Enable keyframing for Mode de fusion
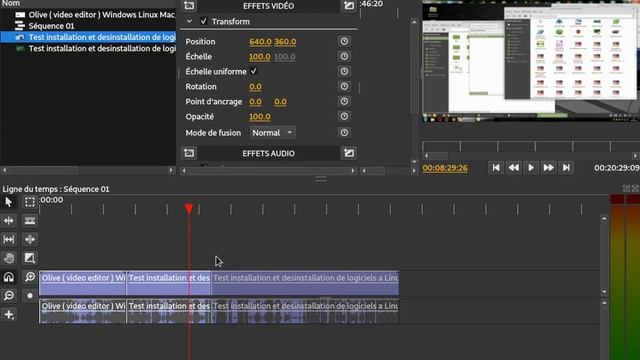640x360 pixels. 344,133
